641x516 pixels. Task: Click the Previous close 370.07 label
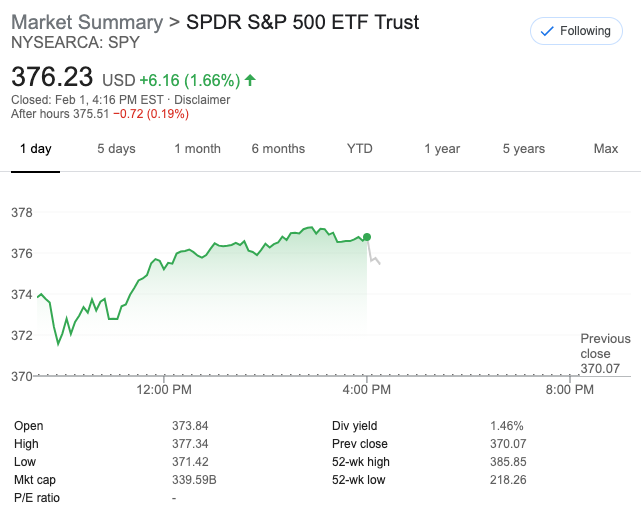coord(605,354)
